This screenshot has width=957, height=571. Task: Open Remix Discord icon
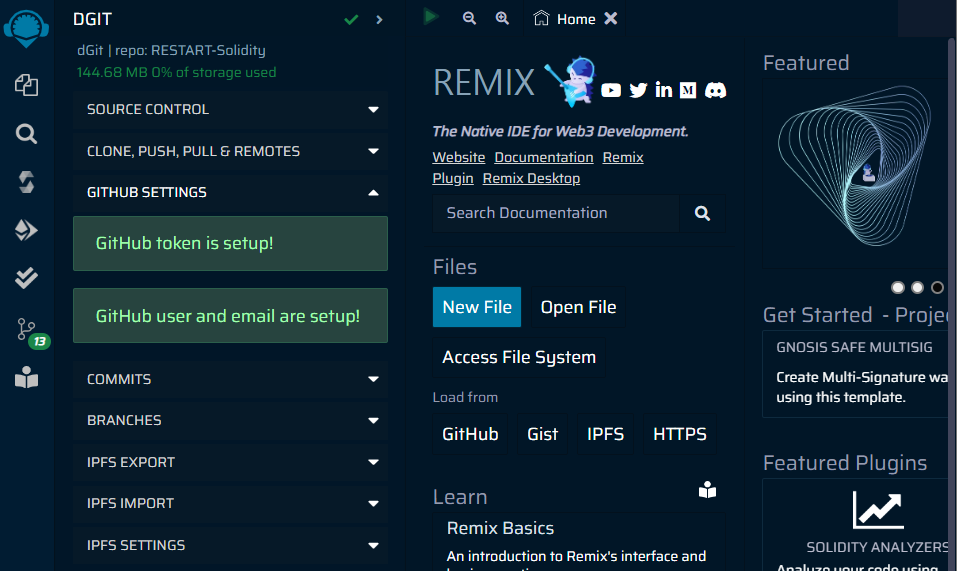tap(715, 90)
